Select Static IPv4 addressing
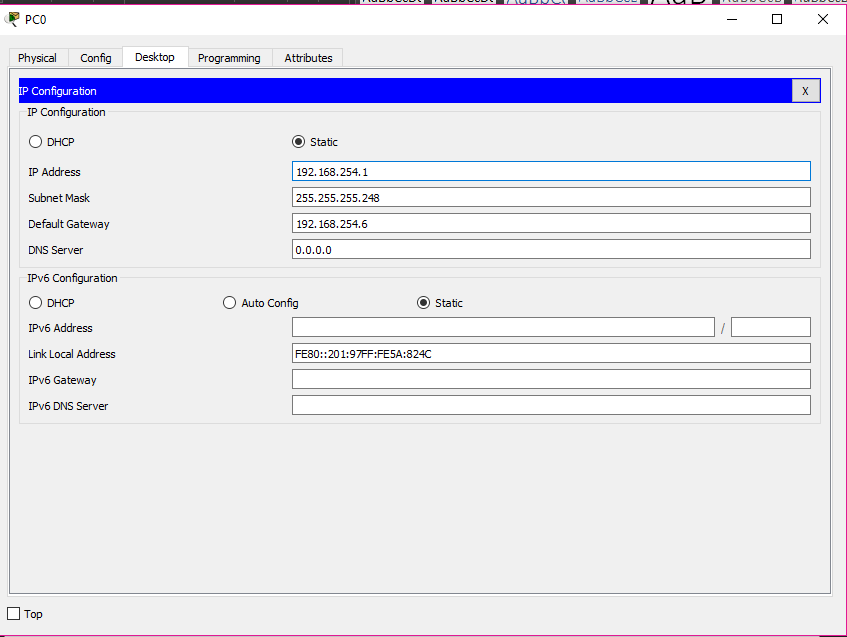This screenshot has height=637, width=847. click(298, 142)
